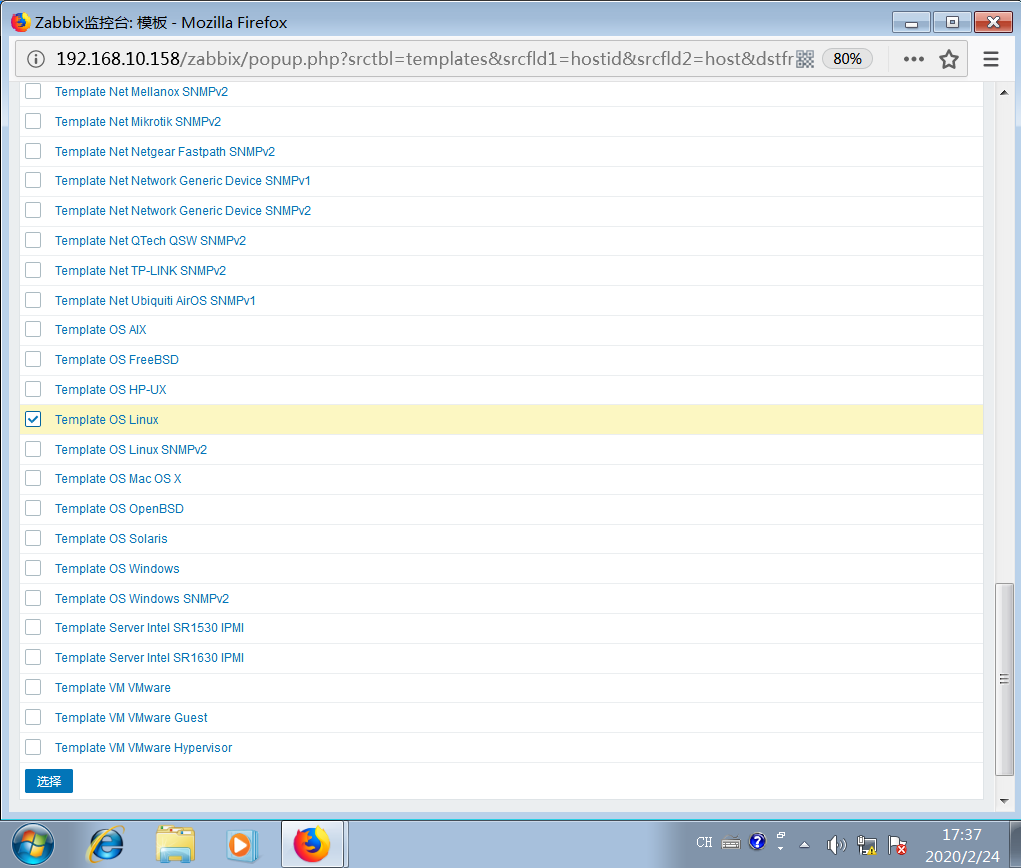This screenshot has width=1021, height=868.
Task: Click the address bar URL field
Action: point(423,59)
